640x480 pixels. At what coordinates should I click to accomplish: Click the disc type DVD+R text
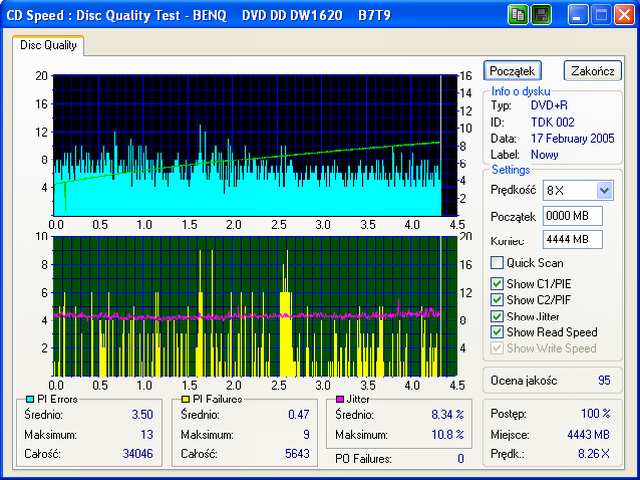pyautogui.click(x=549, y=105)
